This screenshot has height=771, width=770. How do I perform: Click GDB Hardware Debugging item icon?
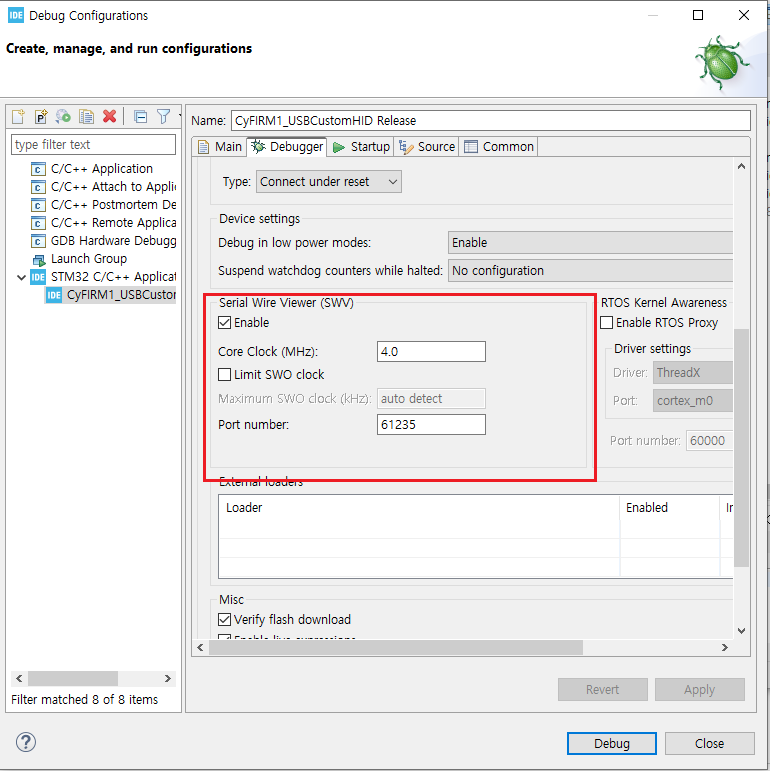[38, 241]
